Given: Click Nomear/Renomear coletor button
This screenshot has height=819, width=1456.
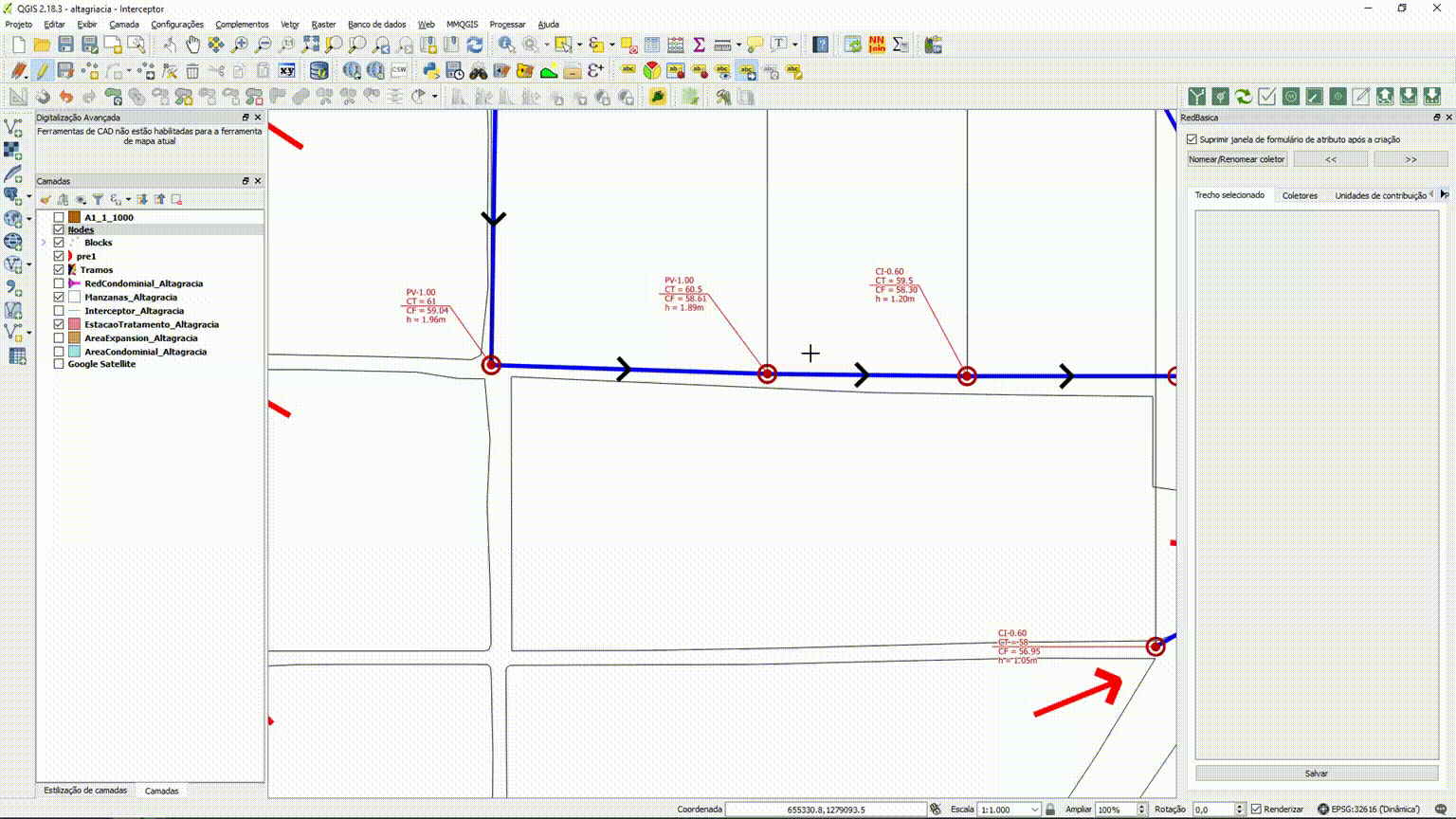Looking at the screenshot, I should (x=1236, y=159).
